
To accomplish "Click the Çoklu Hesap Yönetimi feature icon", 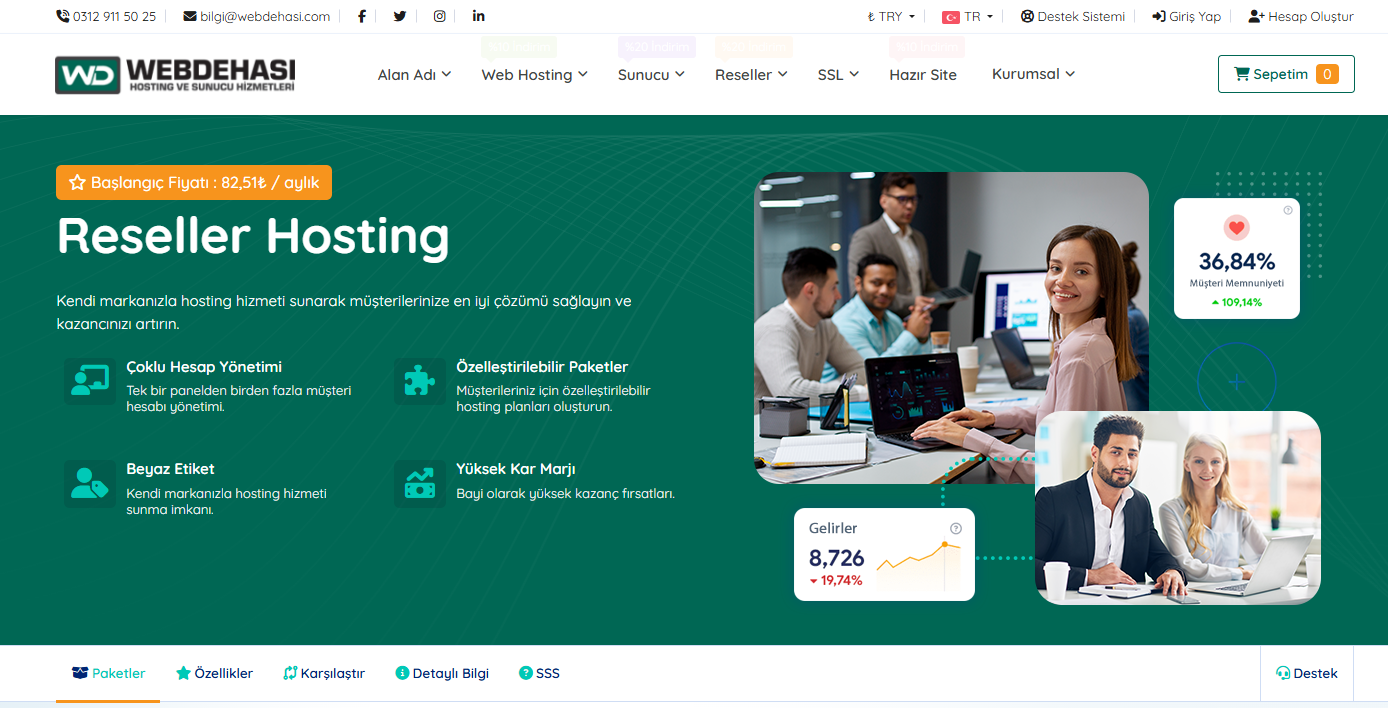I will [90, 381].
